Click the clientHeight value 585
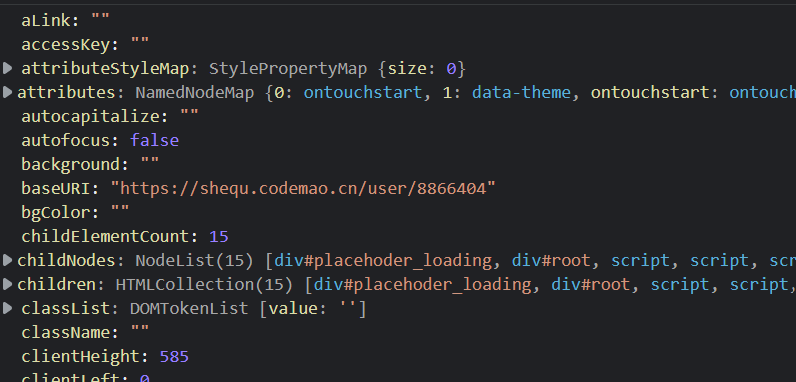 click(174, 357)
